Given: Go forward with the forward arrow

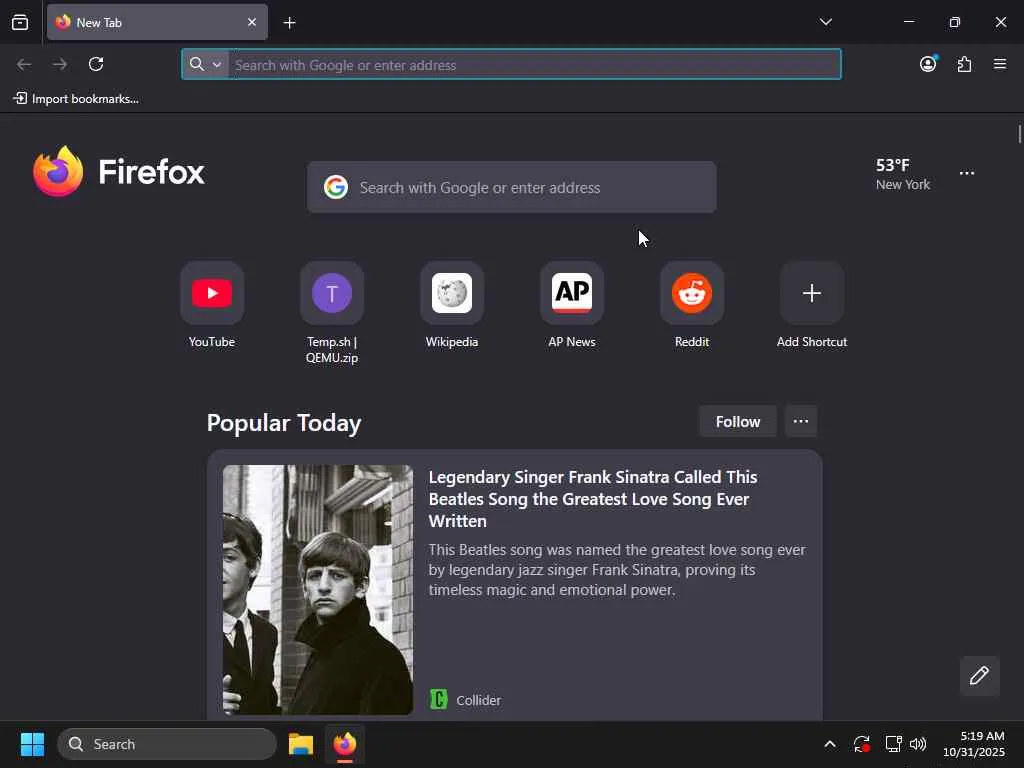Looking at the screenshot, I should [60, 64].
